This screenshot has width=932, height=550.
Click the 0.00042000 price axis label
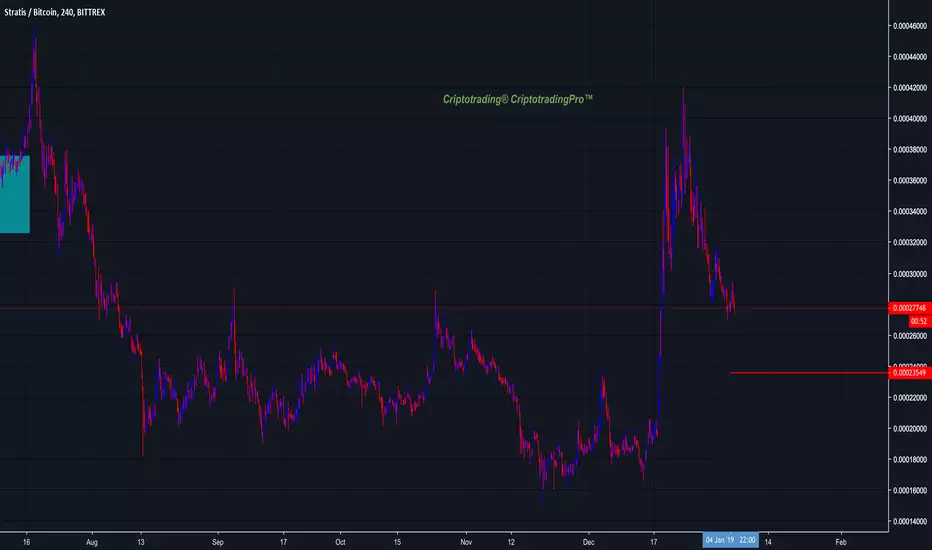[910, 88]
